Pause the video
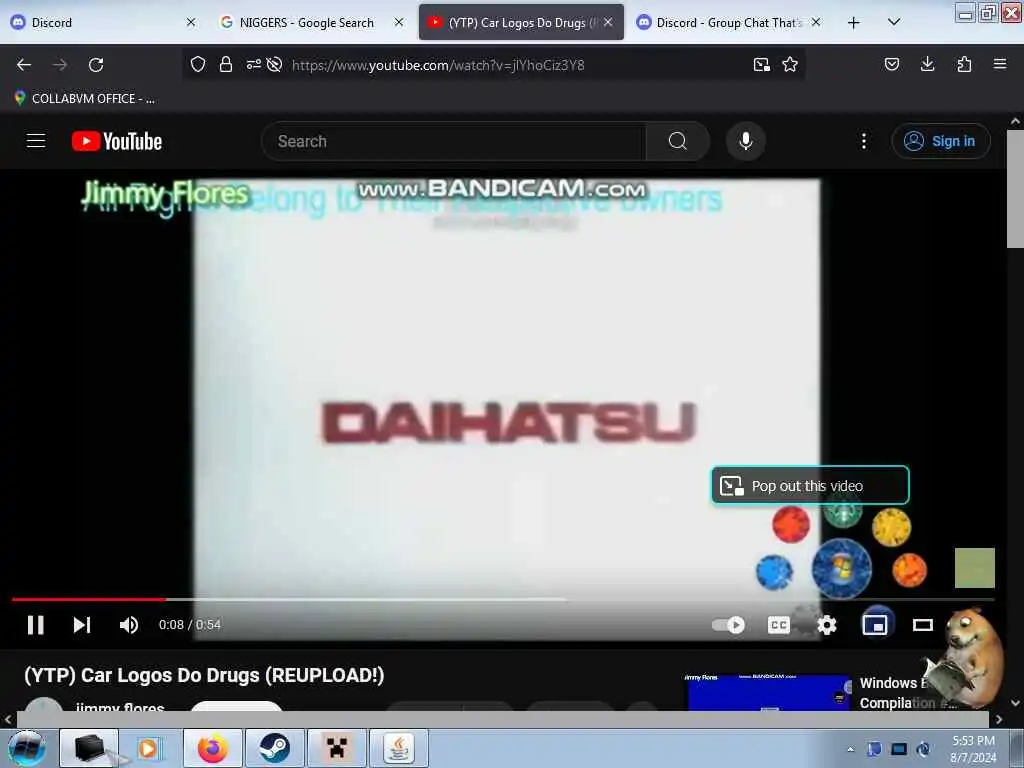Screen dimensions: 1024x768 pyautogui.click(x=36, y=625)
